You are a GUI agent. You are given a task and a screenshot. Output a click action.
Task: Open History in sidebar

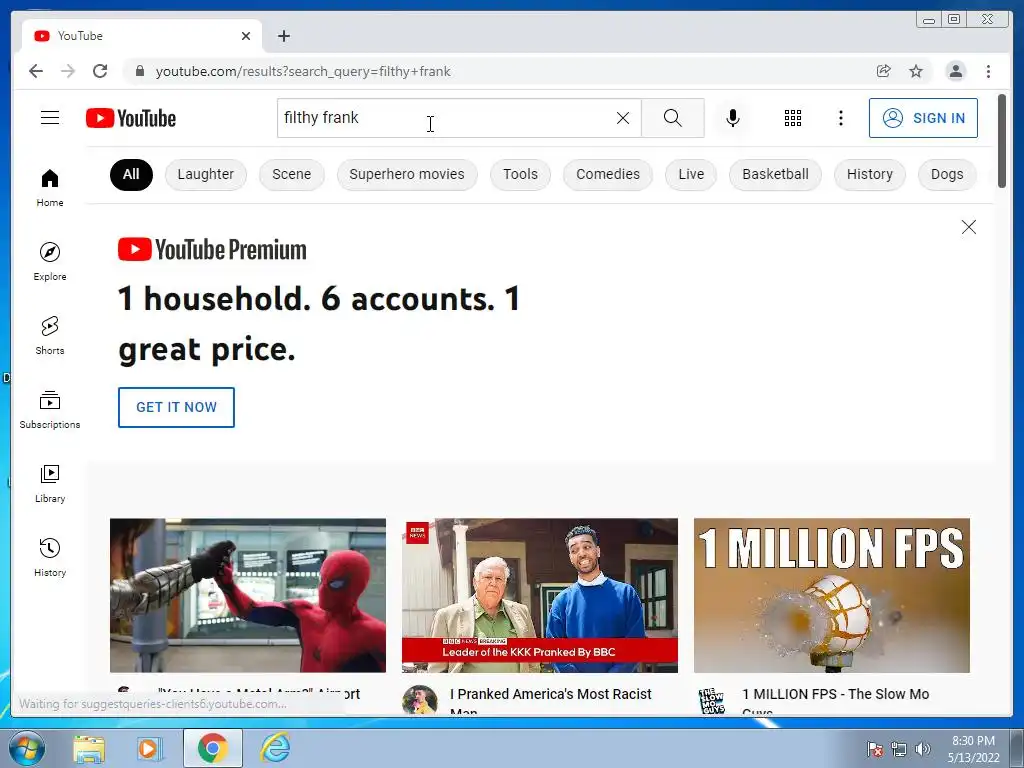click(50, 557)
